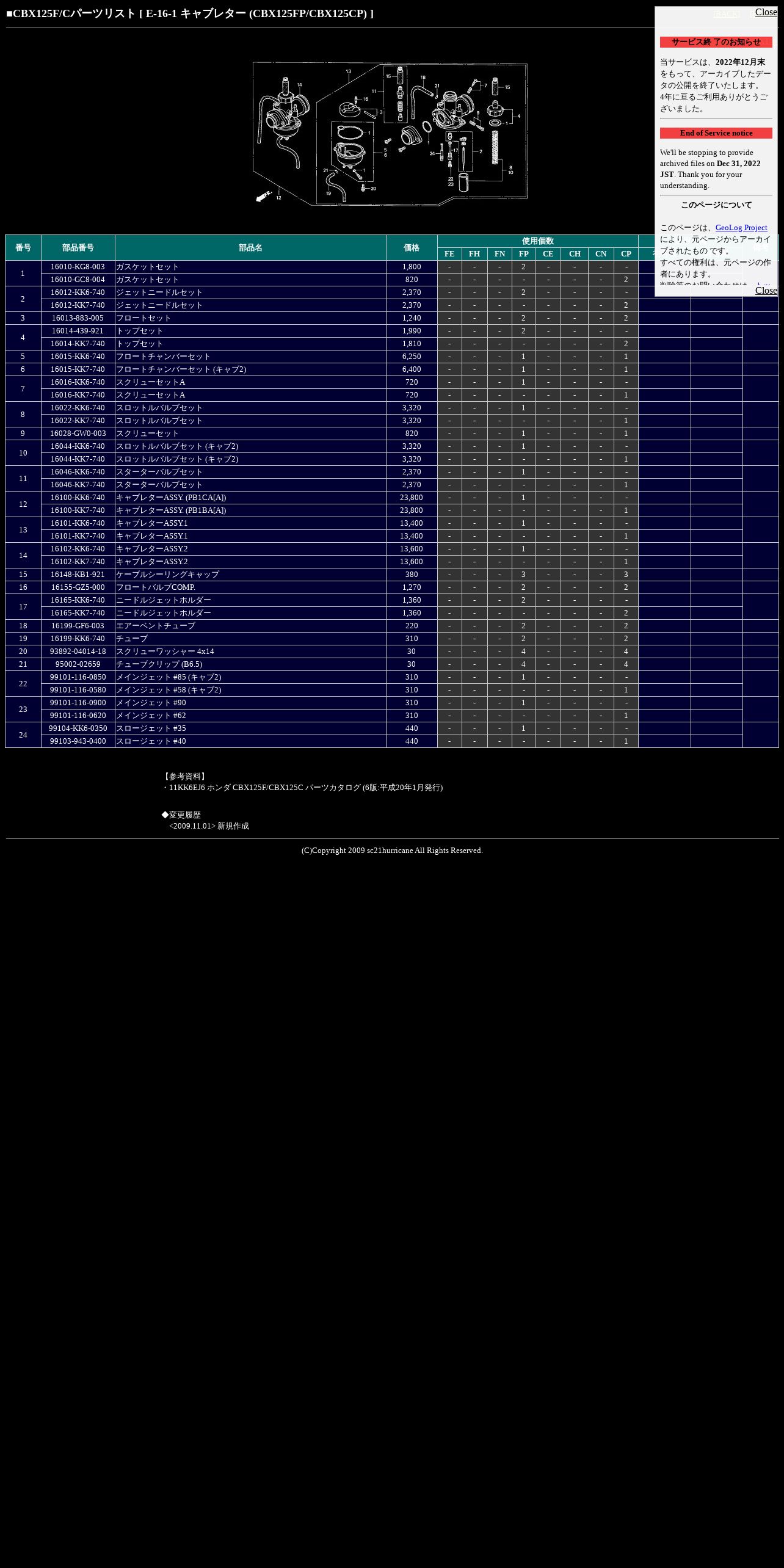Viewport: 784px width, 1568px height.
Task: Select part number 16022-KK6-740
Action: point(78,408)
